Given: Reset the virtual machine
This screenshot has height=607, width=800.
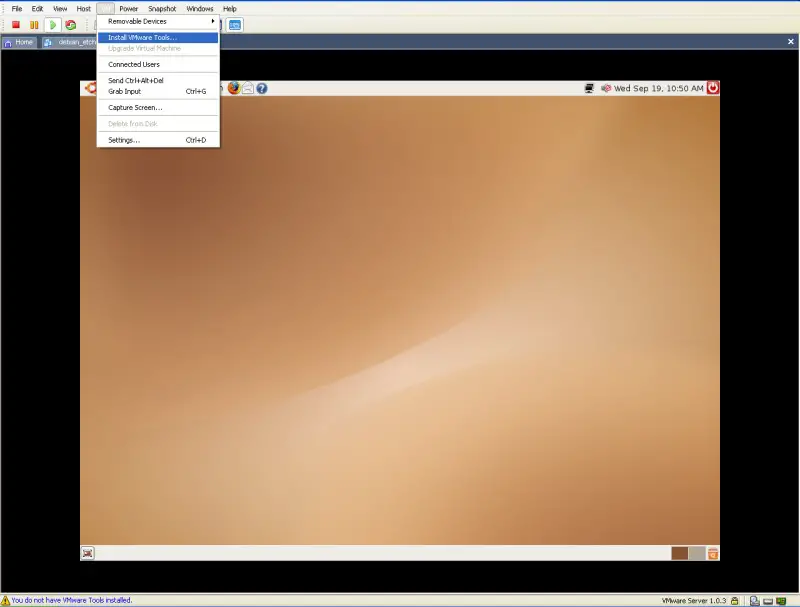Looking at the screenshot, I should (x=70, y=24).
